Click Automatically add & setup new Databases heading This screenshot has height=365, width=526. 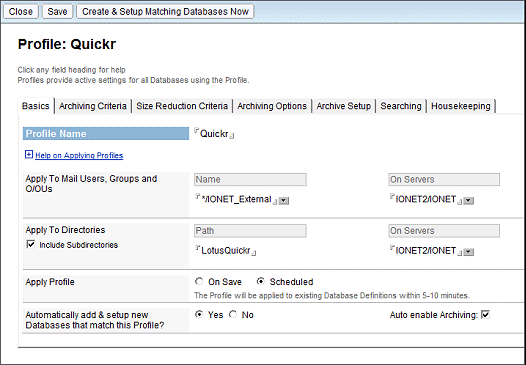[x=95, y=320]
